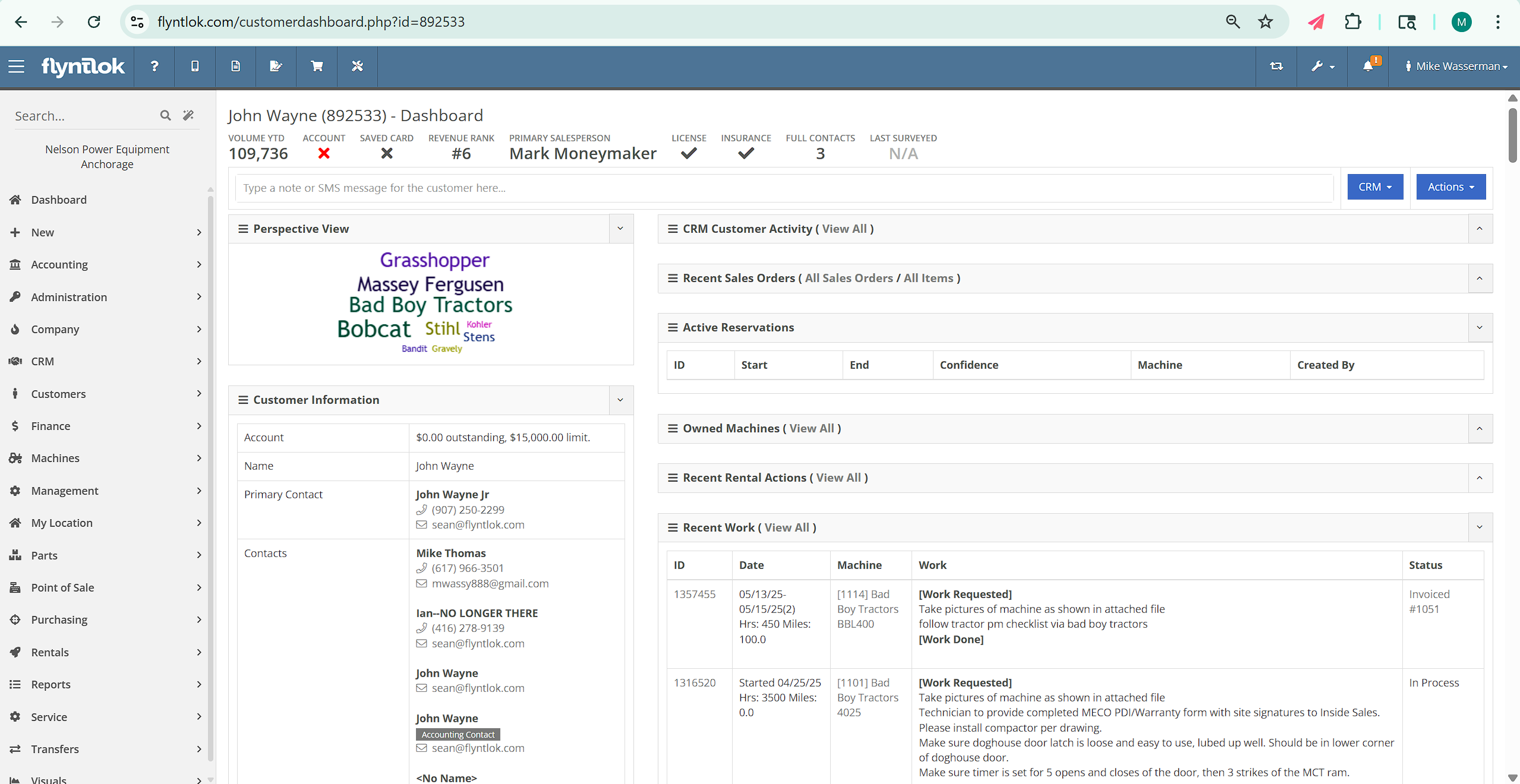Click the sidebar search magnifier icon

166,115
